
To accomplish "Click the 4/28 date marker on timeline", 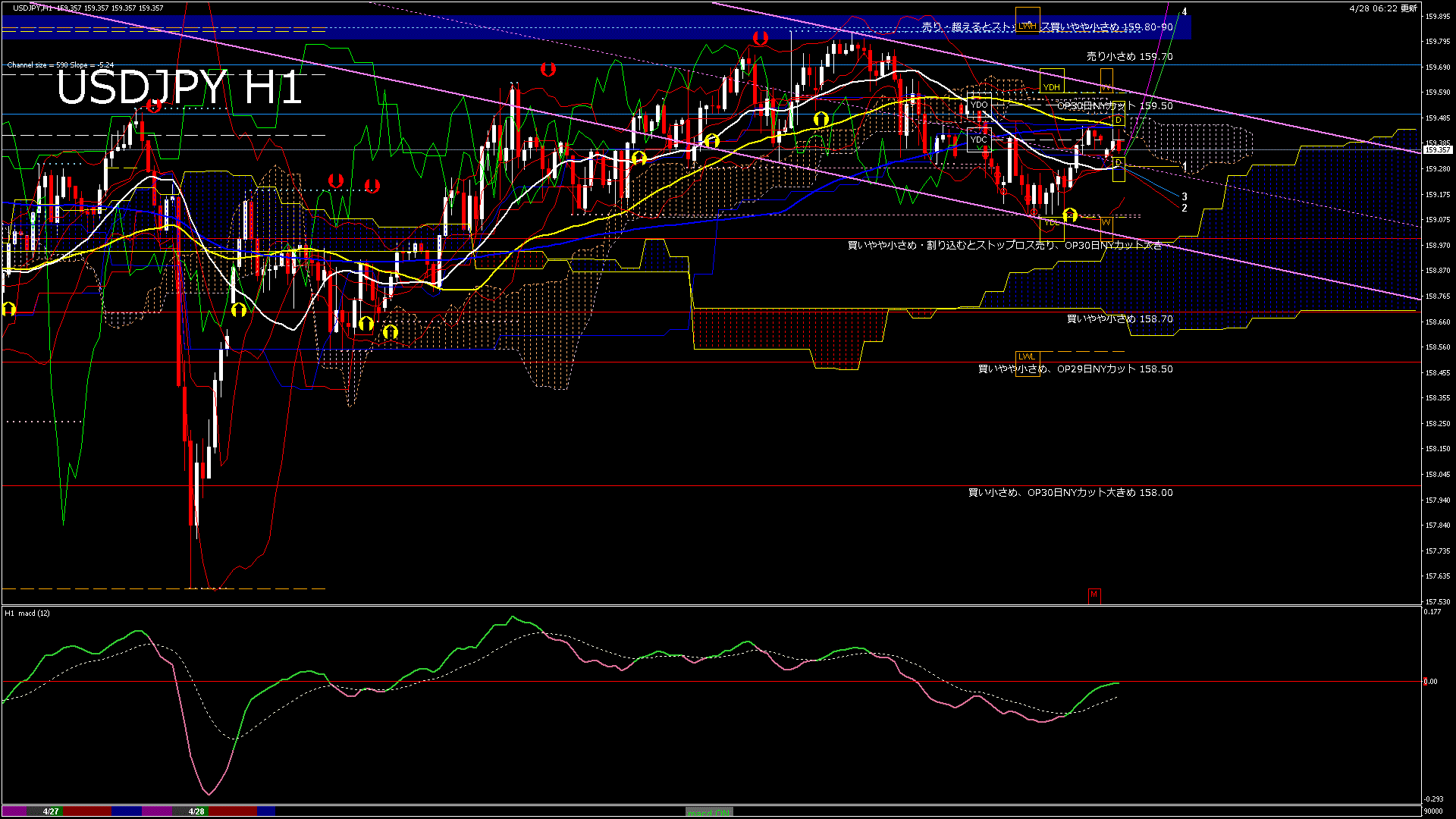I will pyautogui.click(x=196, y=811).
